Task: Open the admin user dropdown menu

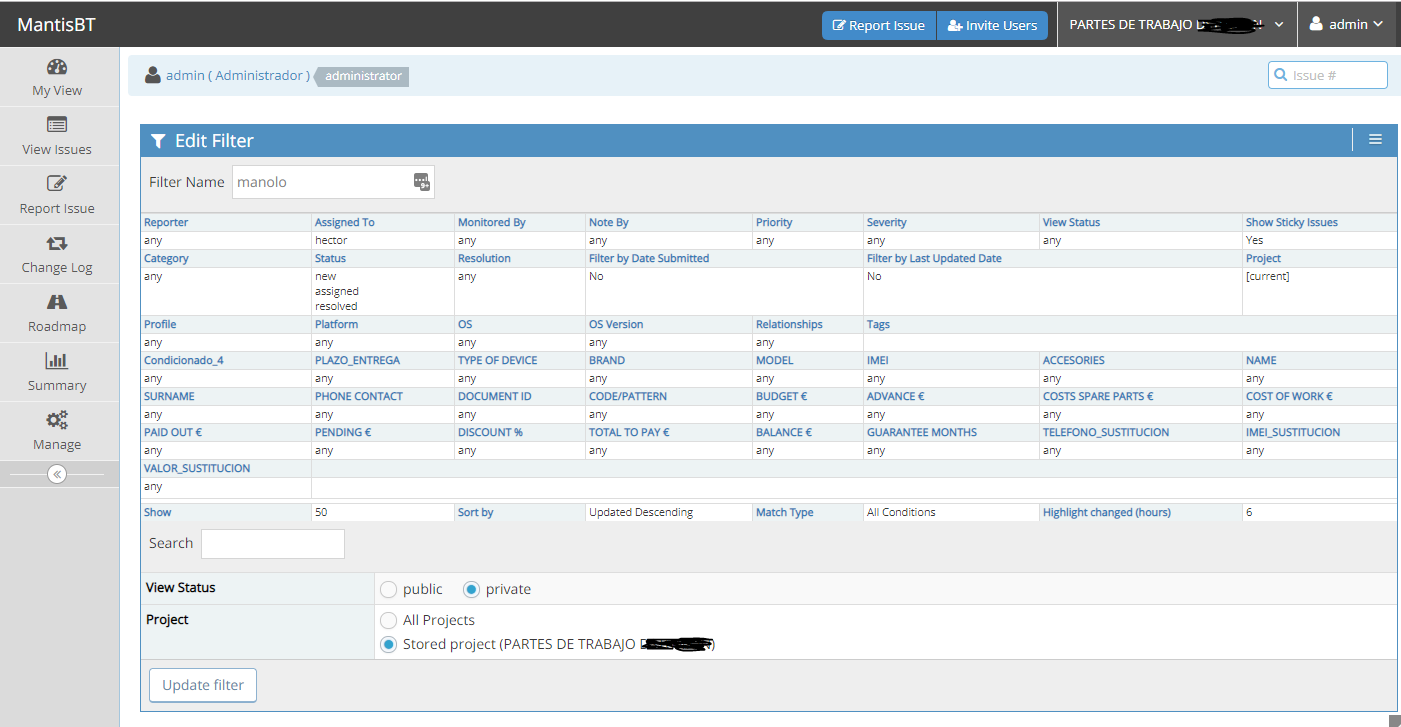Action: pyautogui.click(x=1347, y=25)
